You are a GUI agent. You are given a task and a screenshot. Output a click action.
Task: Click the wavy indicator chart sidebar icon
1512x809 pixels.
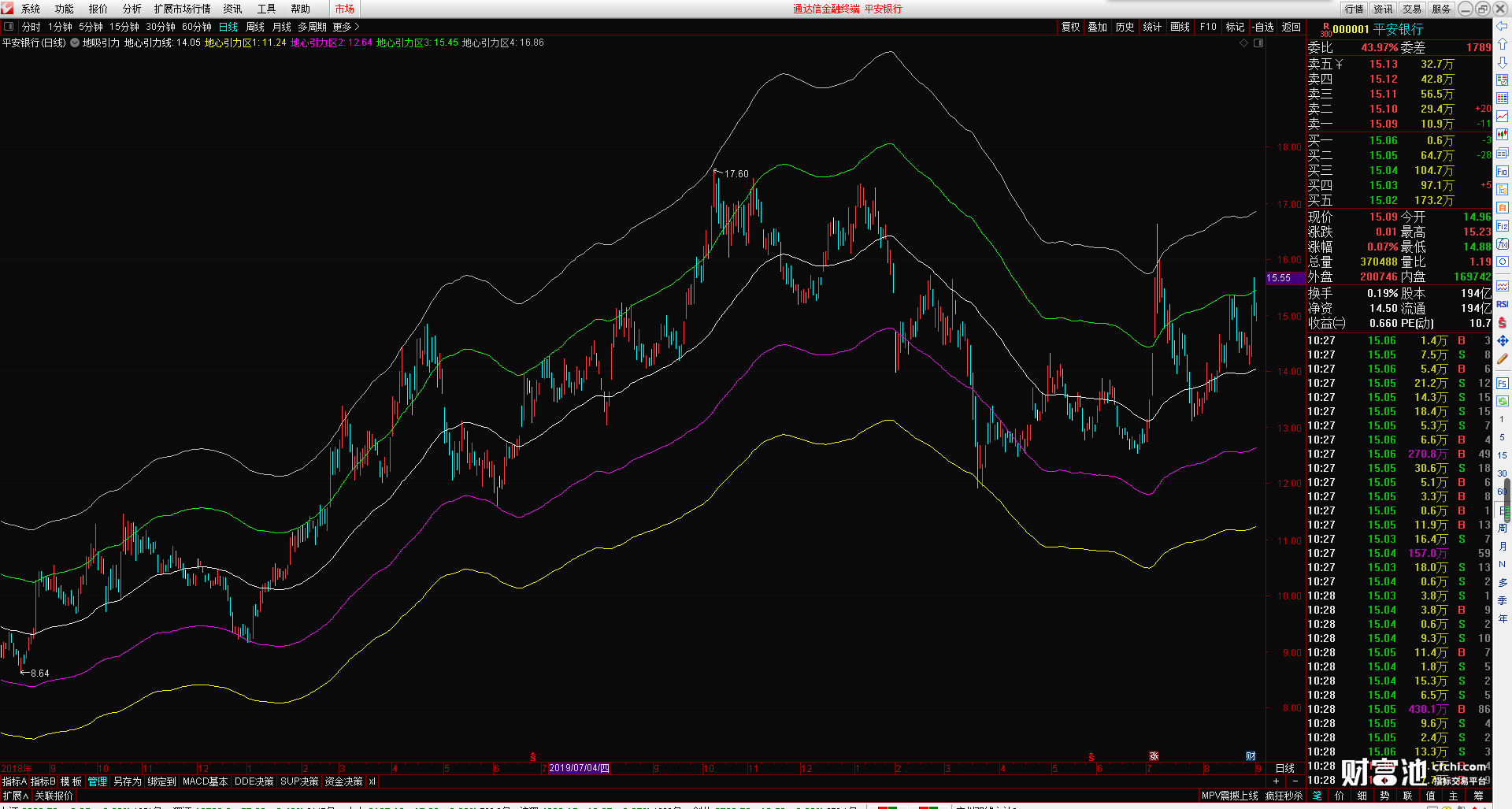1503,286
